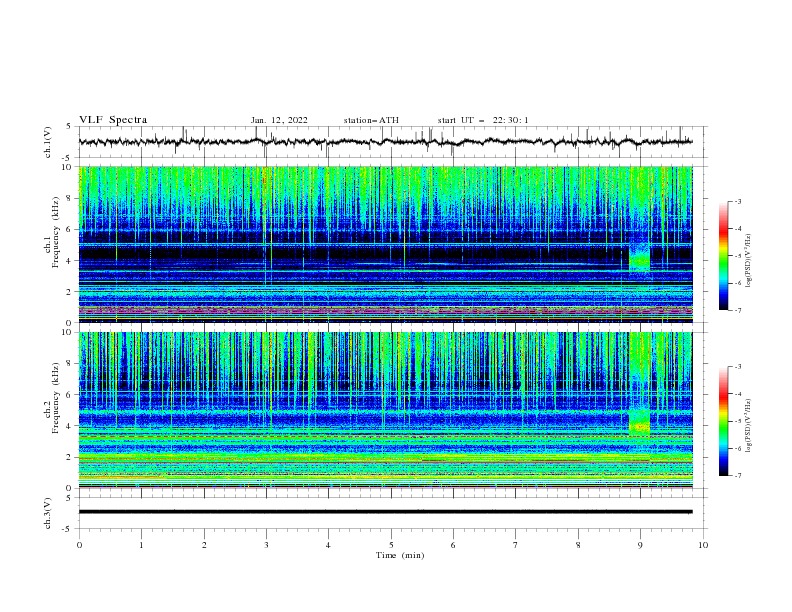Viewport: 792px width, 612px height.
Task: Click the green burst near minute 9 in ch.2 spectrogram
Action: [639, 422]
